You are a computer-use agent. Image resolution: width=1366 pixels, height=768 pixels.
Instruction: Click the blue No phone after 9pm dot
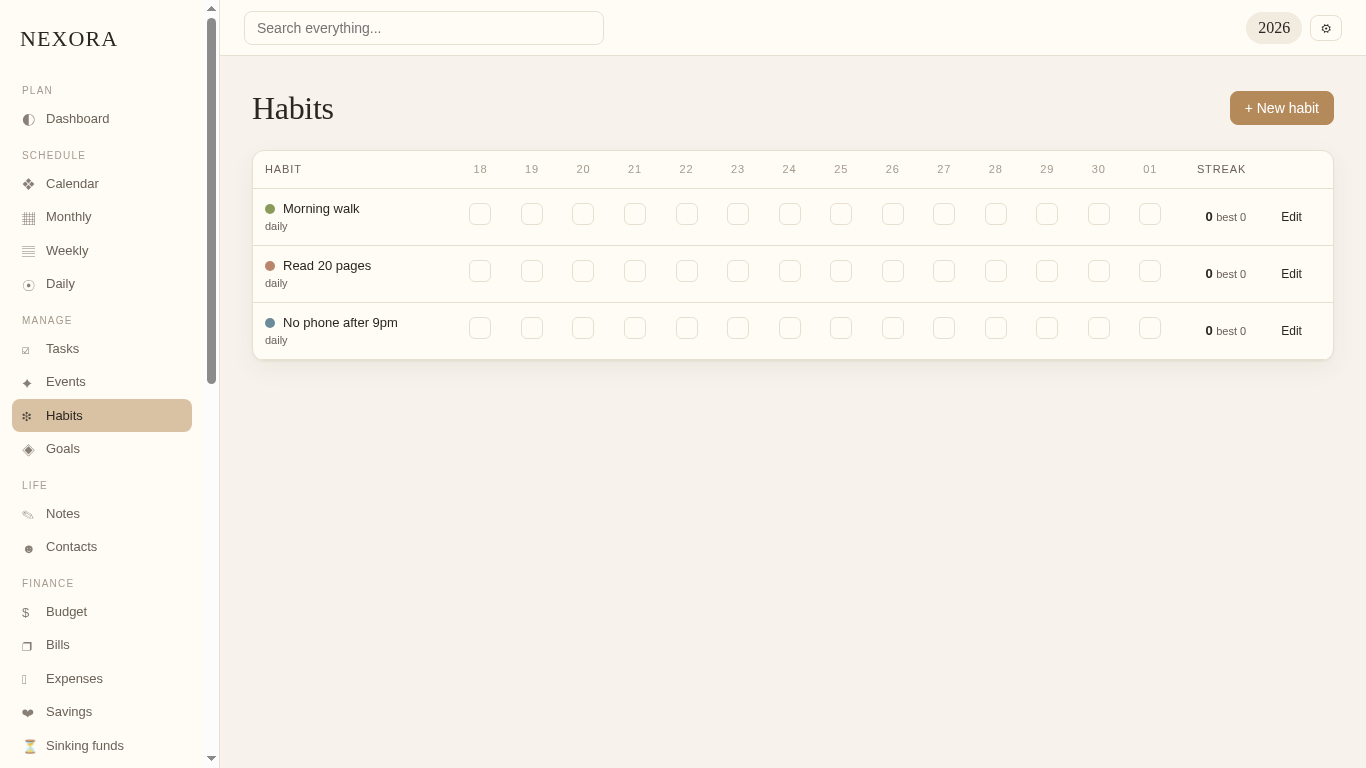click(x=270, y=323)
